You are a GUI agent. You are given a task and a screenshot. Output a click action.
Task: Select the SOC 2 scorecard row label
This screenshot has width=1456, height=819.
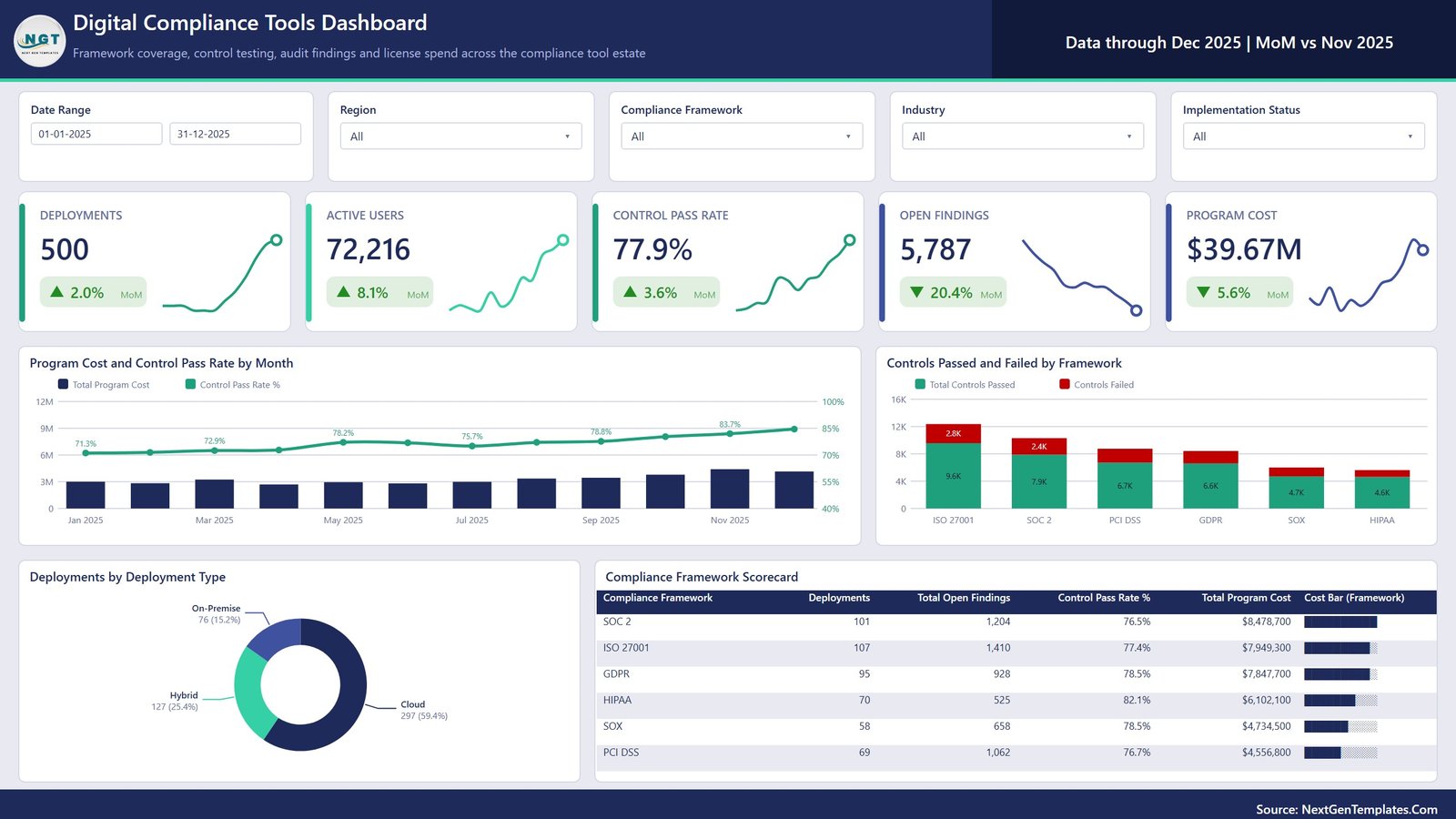click(x=617, y=622)
